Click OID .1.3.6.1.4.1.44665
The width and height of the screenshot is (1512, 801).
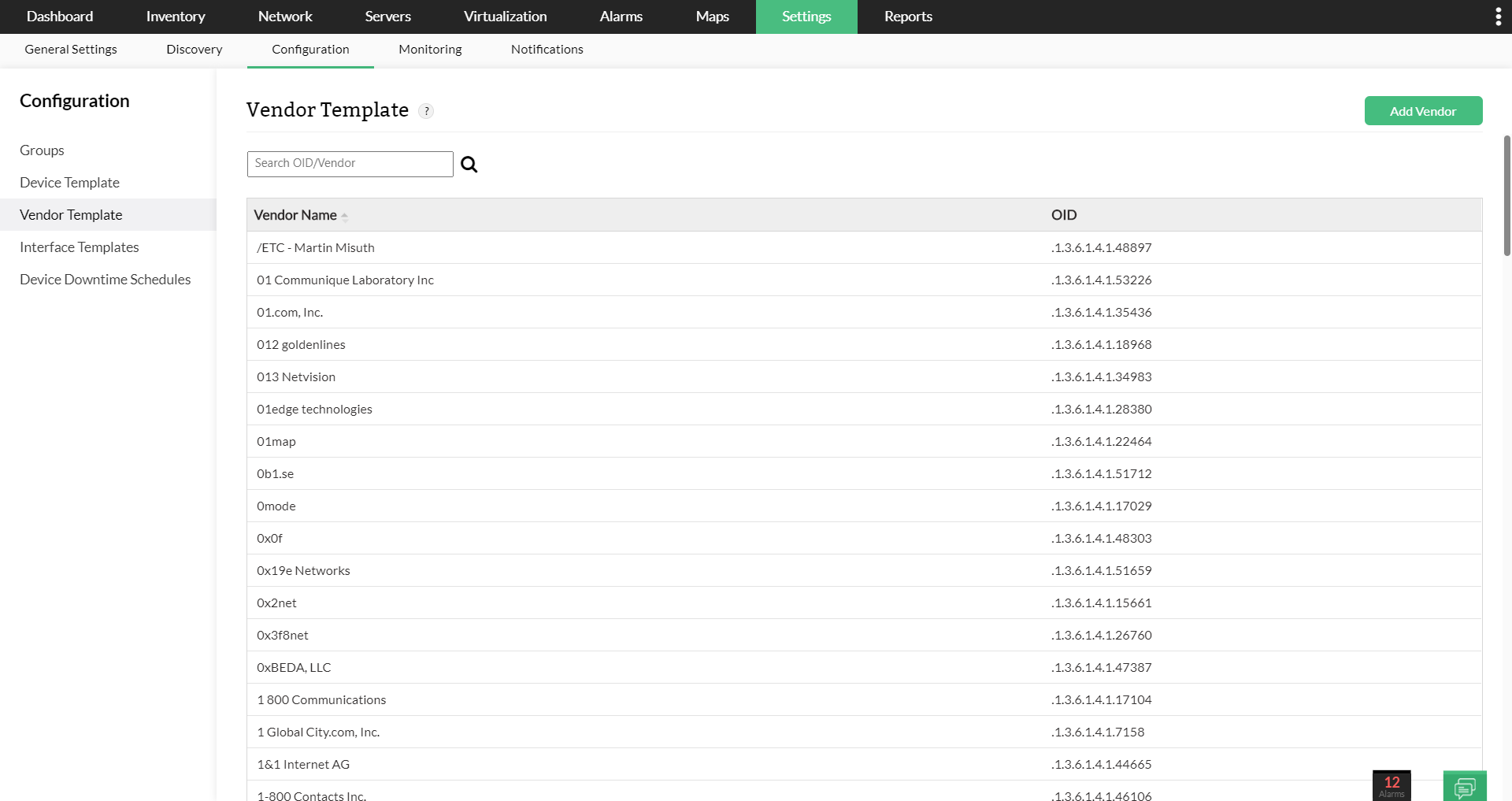1101,765
